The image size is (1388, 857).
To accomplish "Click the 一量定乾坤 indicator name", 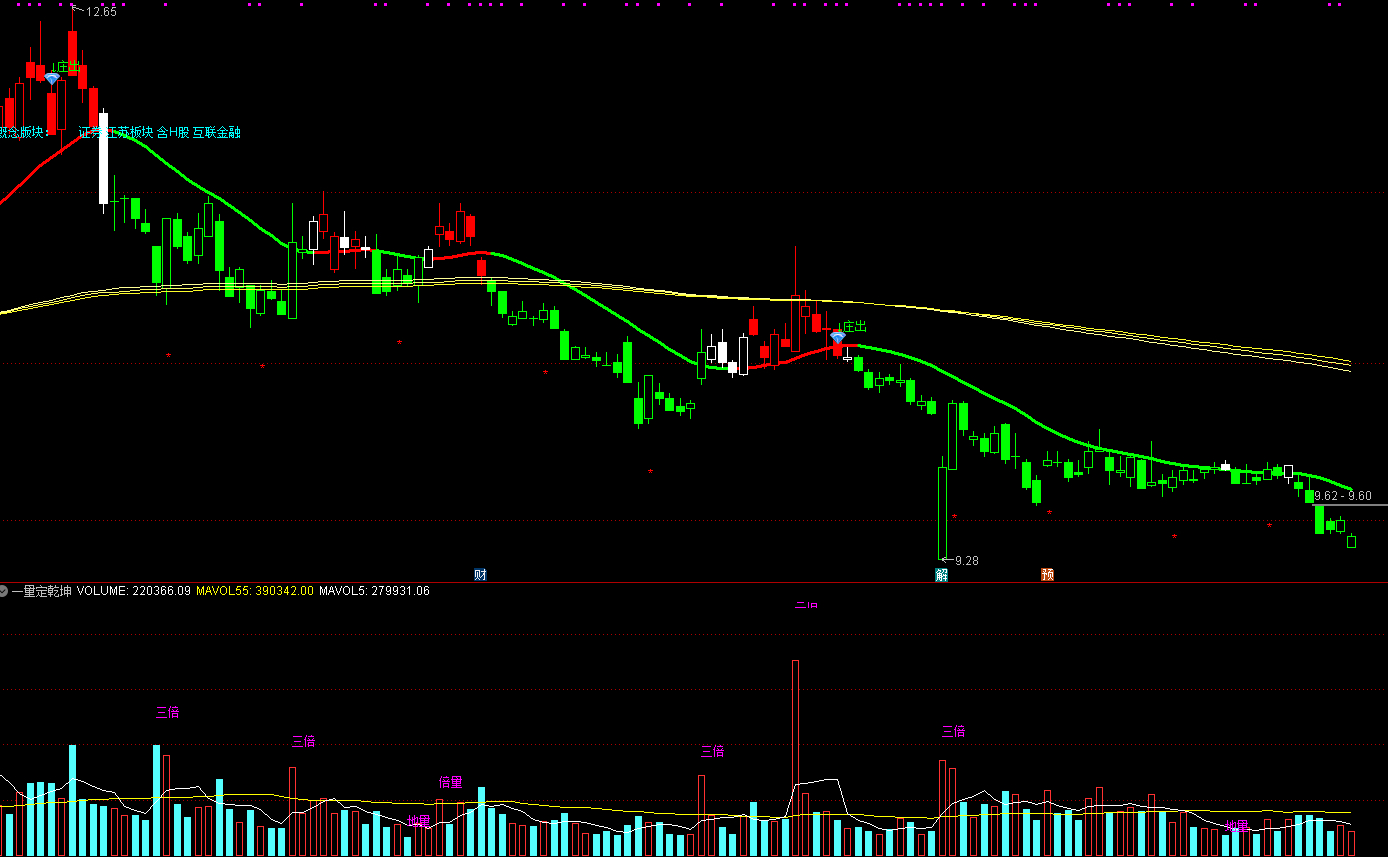I will click(x=41, y=591).
